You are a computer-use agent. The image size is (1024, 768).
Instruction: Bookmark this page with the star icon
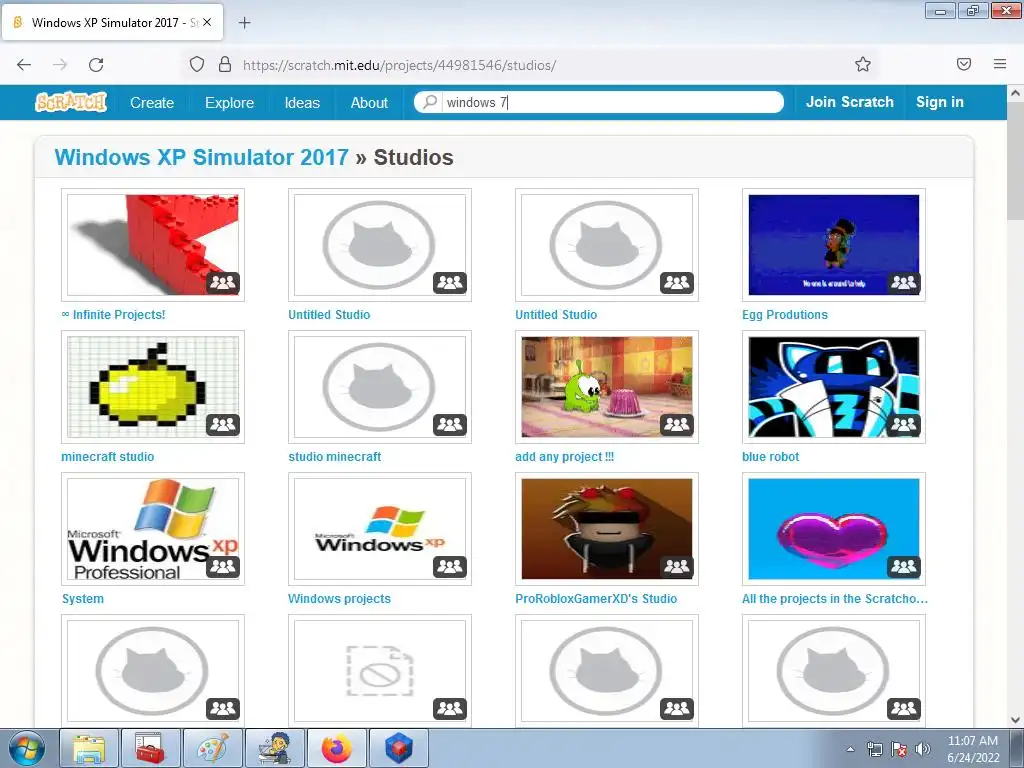point(863,65)
